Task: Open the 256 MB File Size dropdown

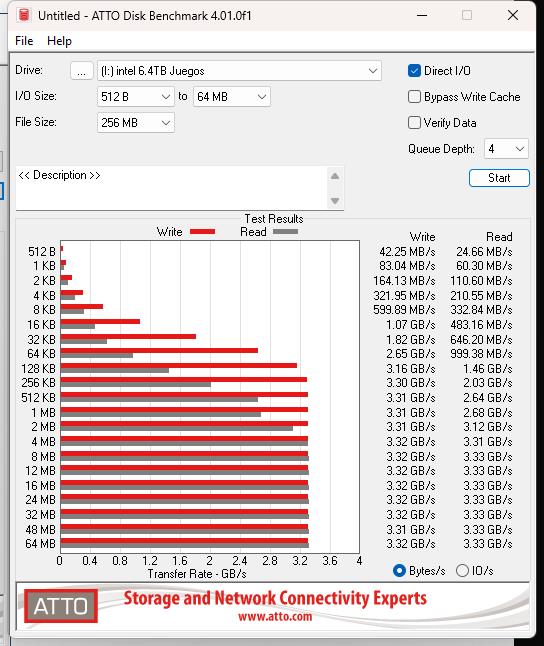Action: (136, 123)
